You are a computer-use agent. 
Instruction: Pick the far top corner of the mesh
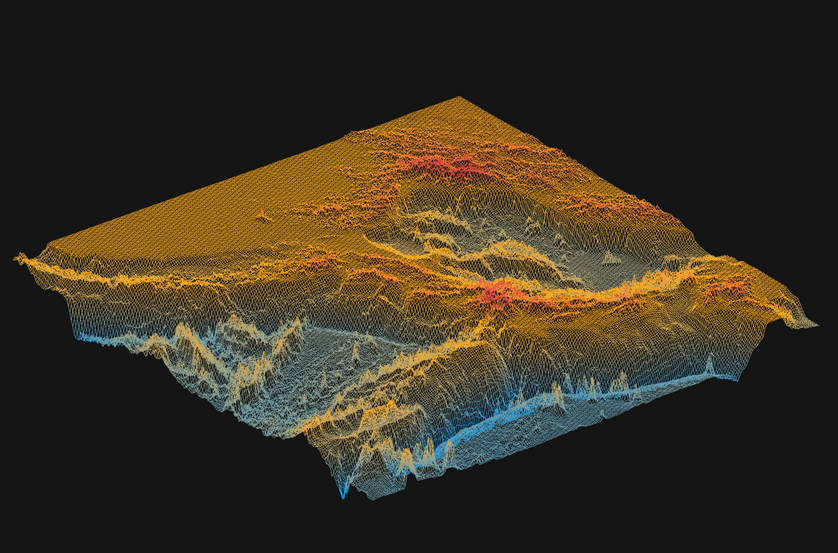tap(459, 98)
